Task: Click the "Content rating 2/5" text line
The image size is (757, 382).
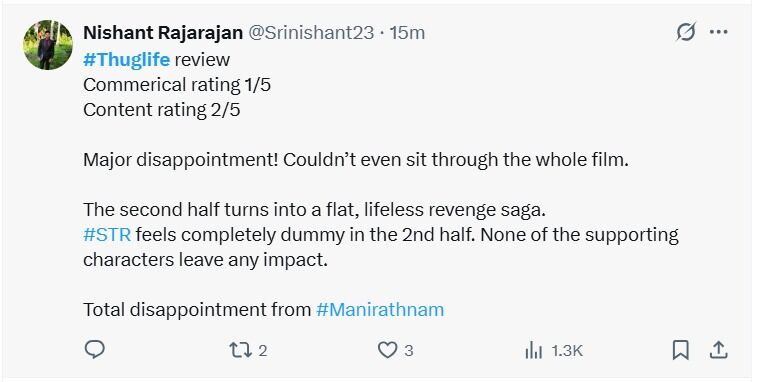Action: click(x=162, y=110)
